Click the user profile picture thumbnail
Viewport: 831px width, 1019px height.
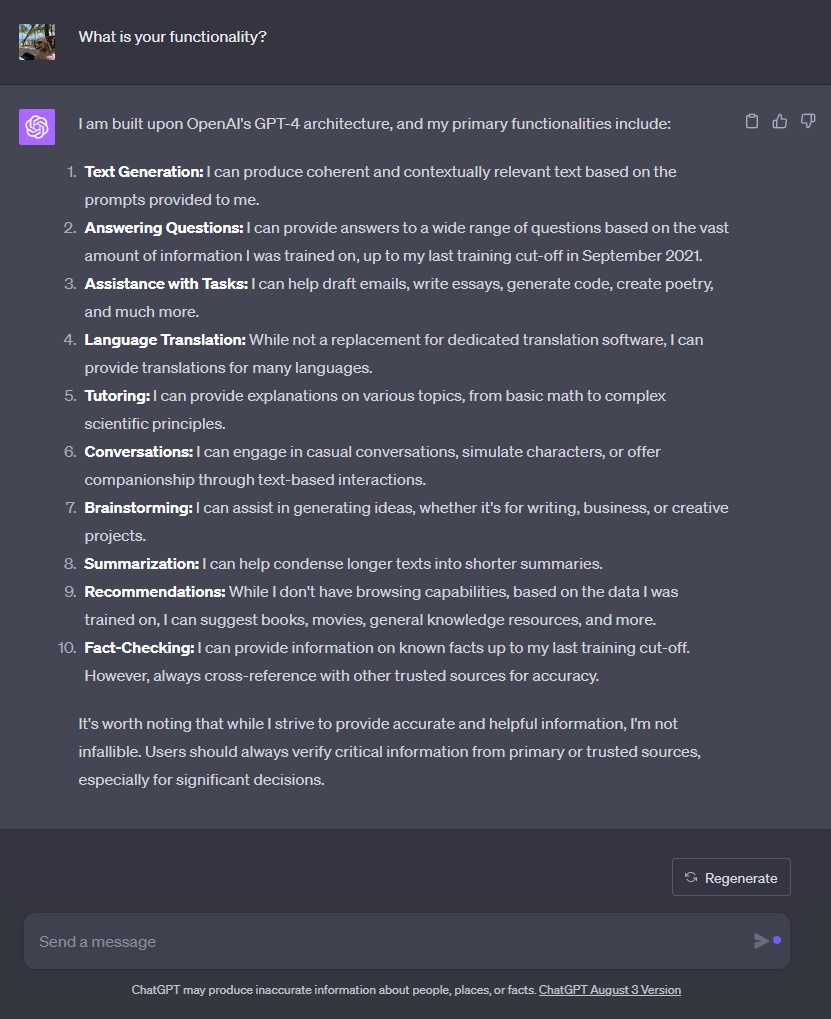(x=37, y=42)
